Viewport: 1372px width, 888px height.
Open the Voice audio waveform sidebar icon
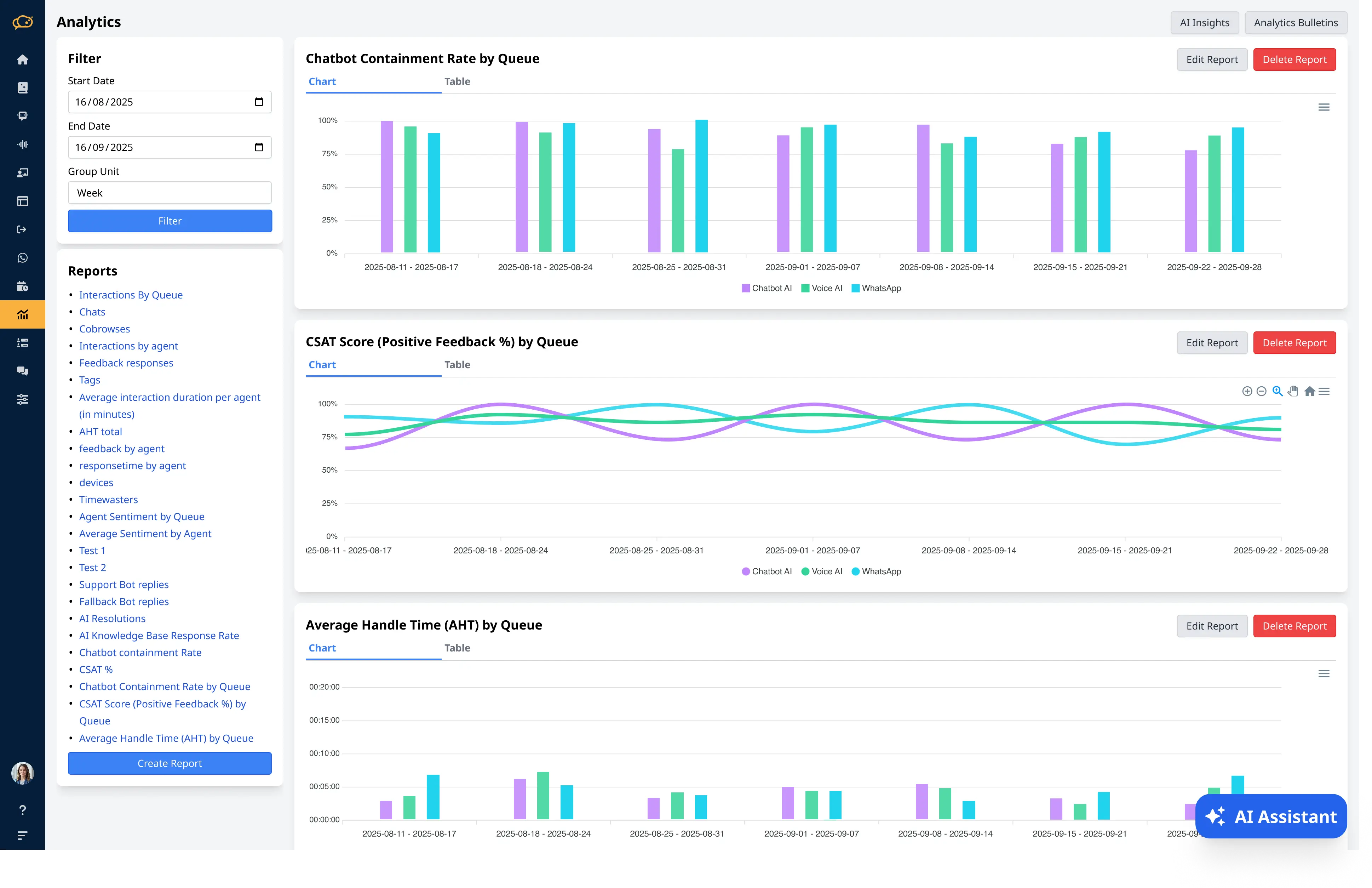[x=23, y=144]
